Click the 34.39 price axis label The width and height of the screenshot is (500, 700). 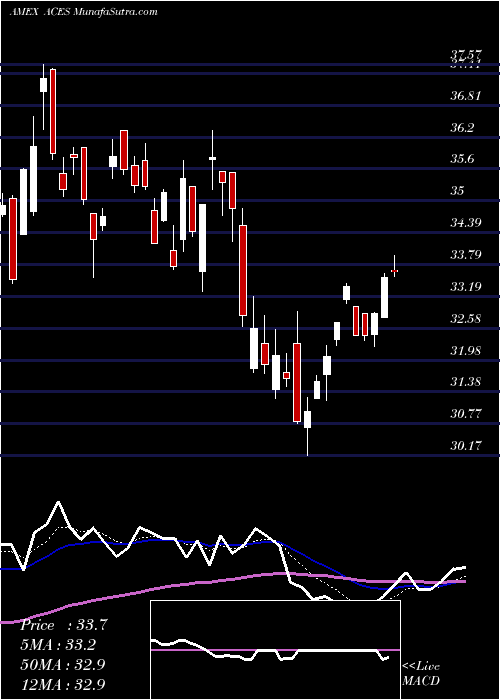(x=466, y=222)
